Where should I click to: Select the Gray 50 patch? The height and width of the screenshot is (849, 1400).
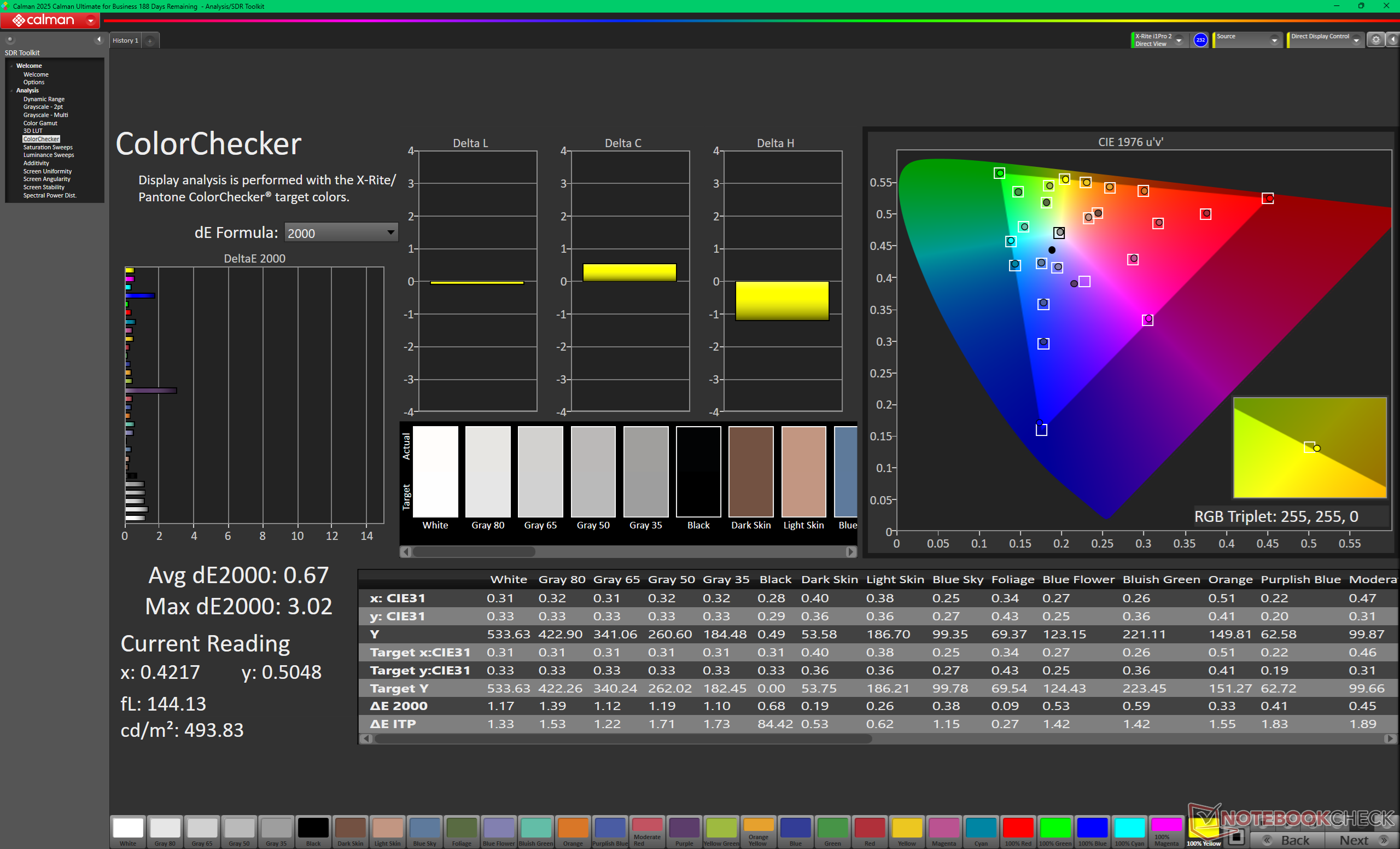point(239,832)
